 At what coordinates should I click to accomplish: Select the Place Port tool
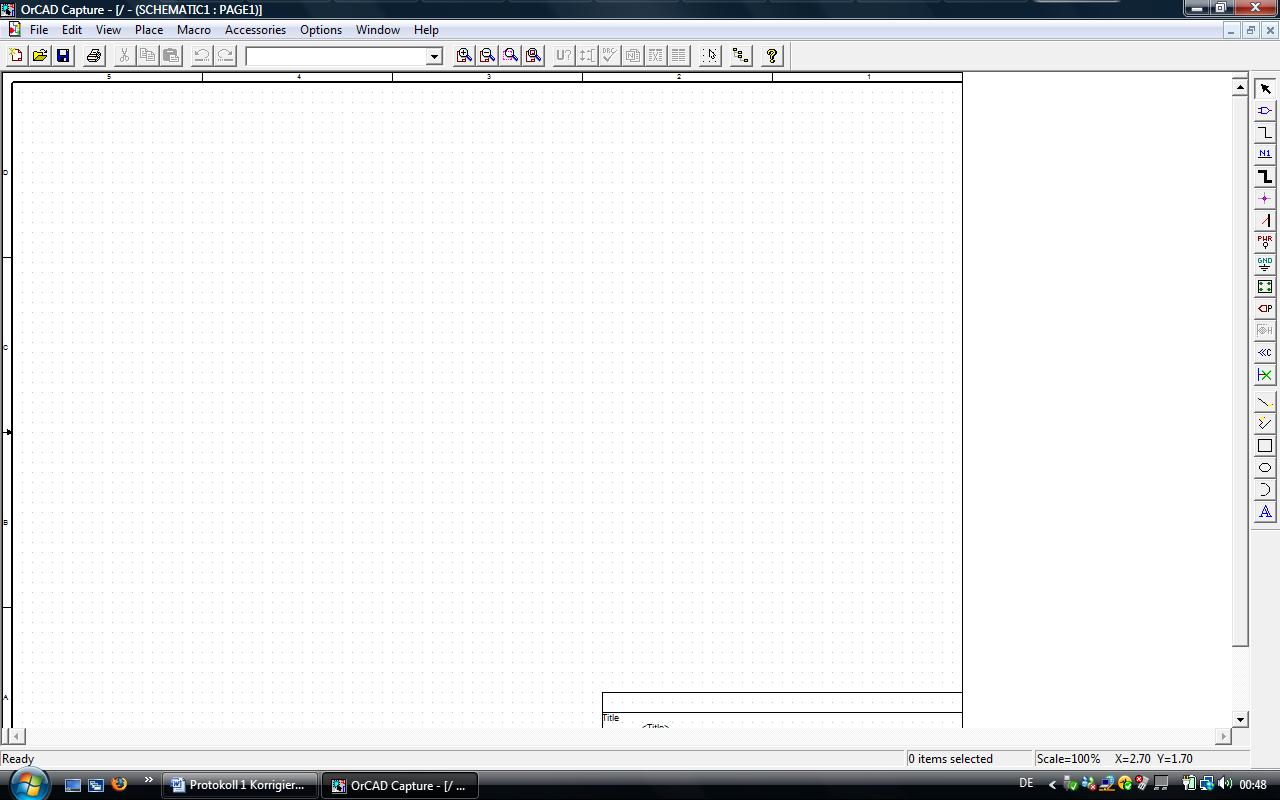[x=1265, y=309]
